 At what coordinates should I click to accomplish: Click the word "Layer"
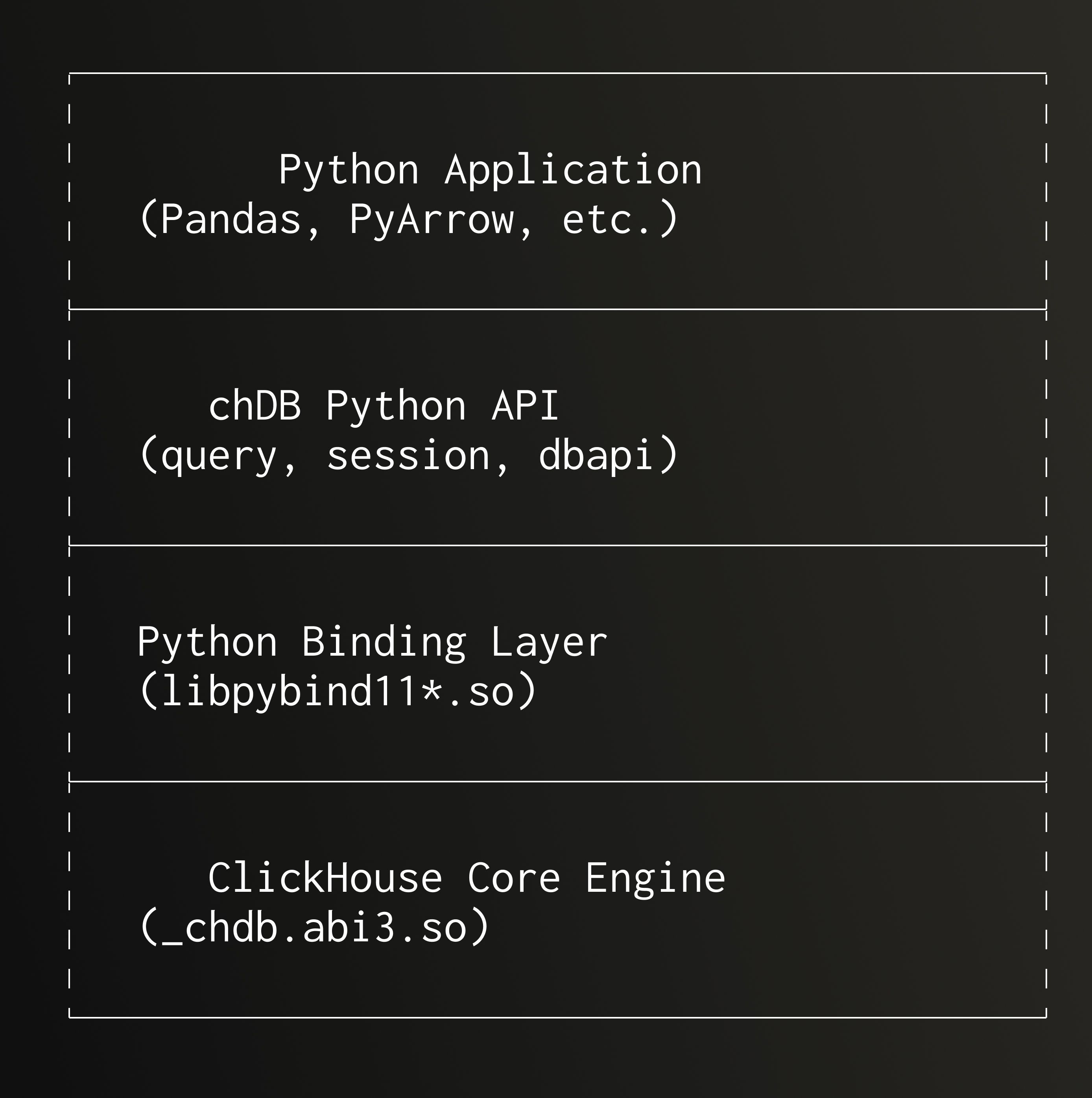click(x=549, y=643)
